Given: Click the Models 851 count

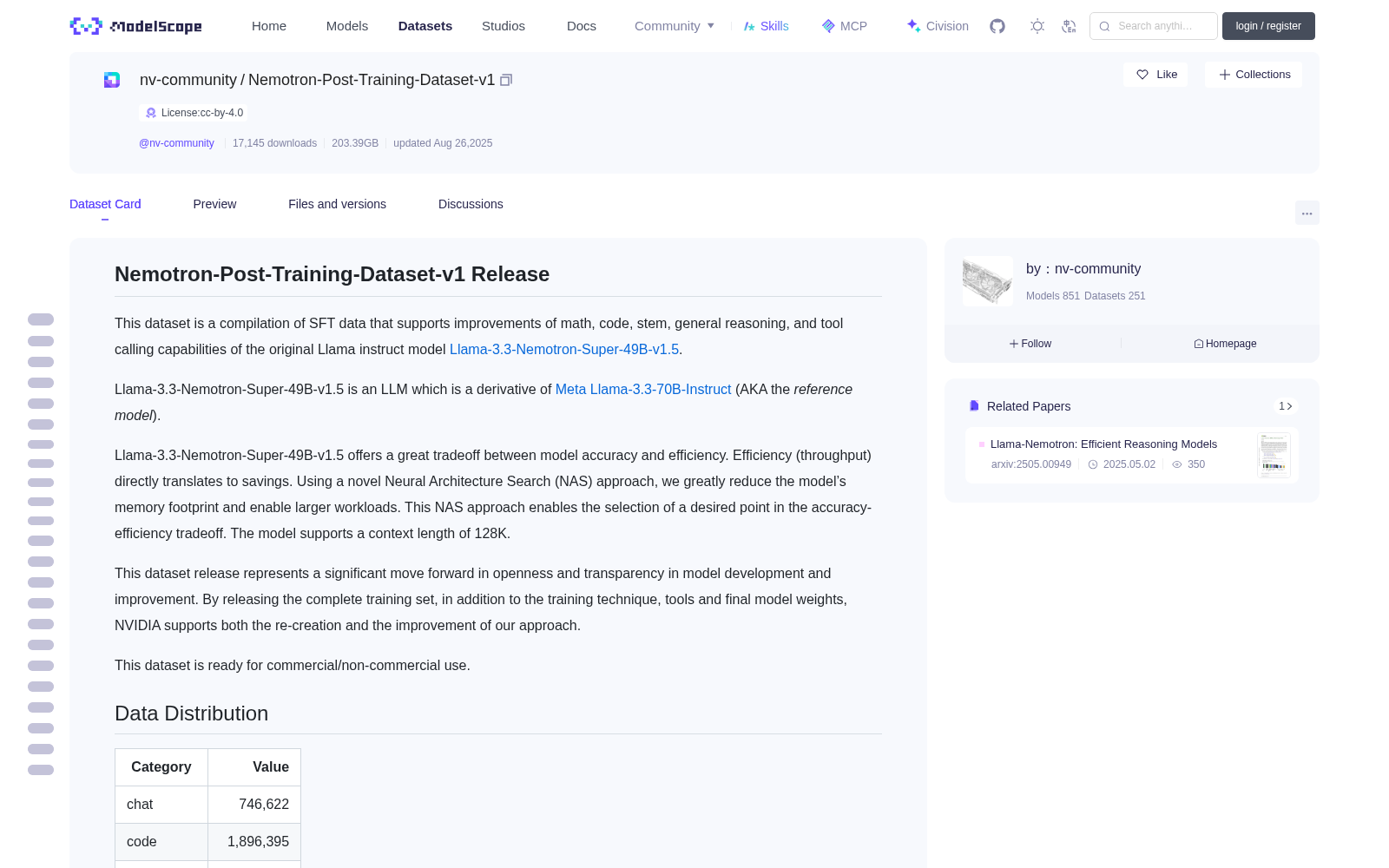Looking at the screenshot, I should pos(1053,296).
